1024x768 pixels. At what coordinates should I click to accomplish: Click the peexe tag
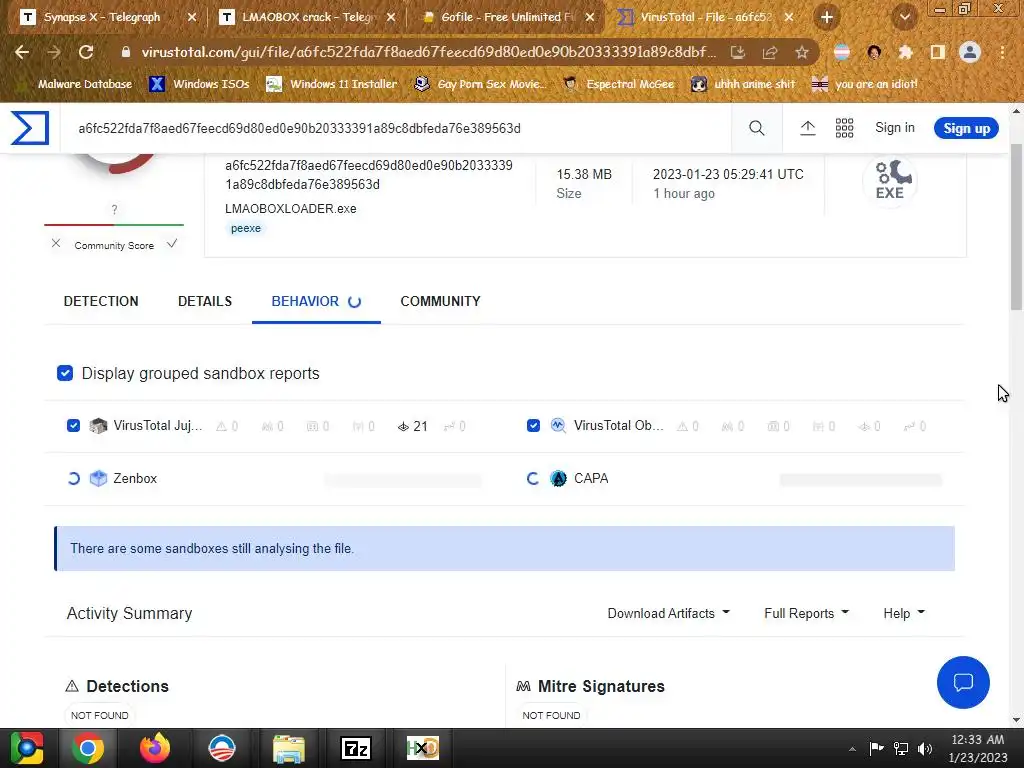[246, 228]
